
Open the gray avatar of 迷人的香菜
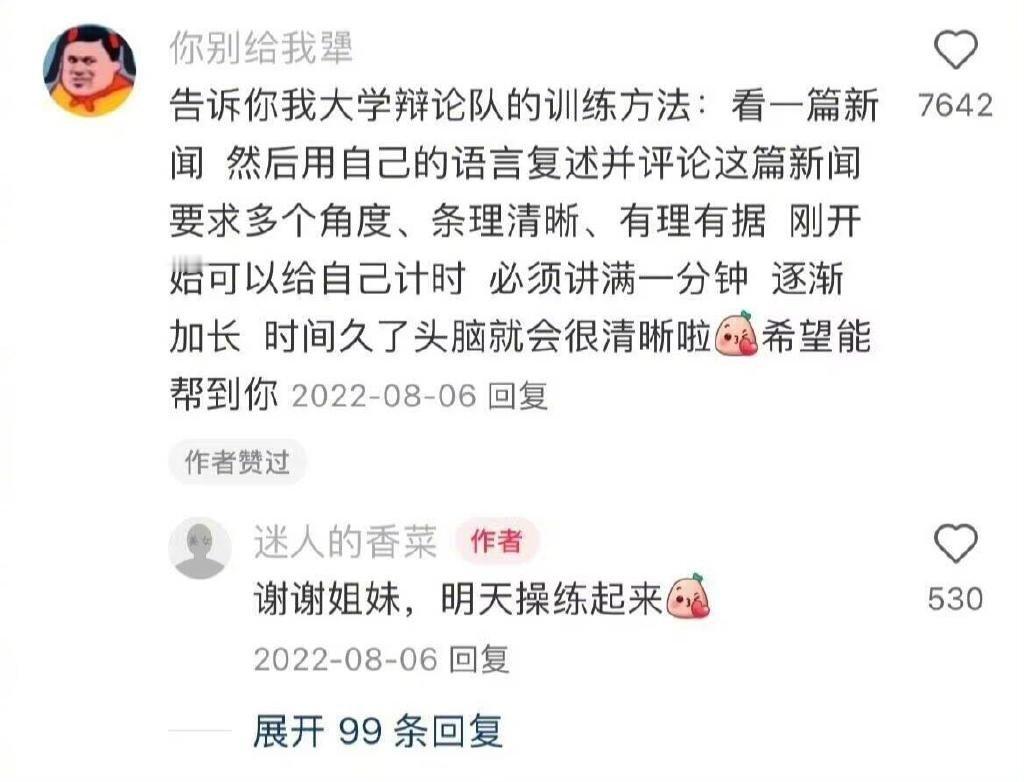[x=200, y=548]
